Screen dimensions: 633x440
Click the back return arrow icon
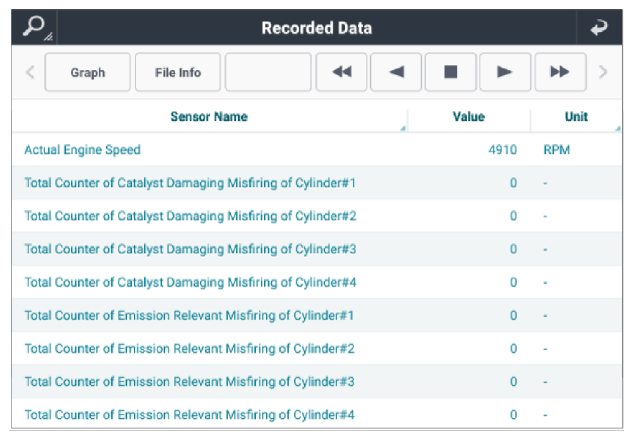(x=599, y=28)
